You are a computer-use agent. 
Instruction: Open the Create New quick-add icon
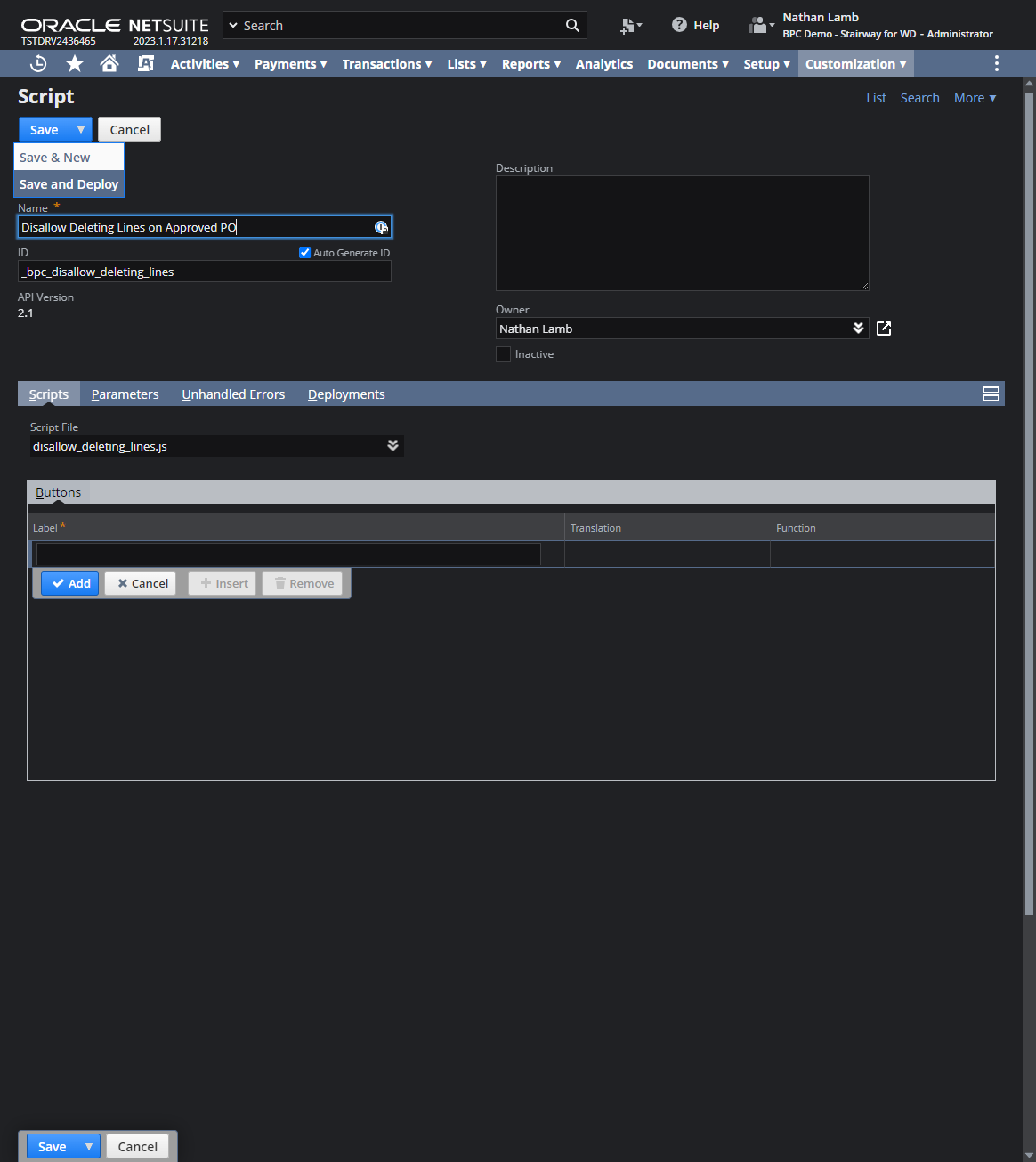point(631,26)
